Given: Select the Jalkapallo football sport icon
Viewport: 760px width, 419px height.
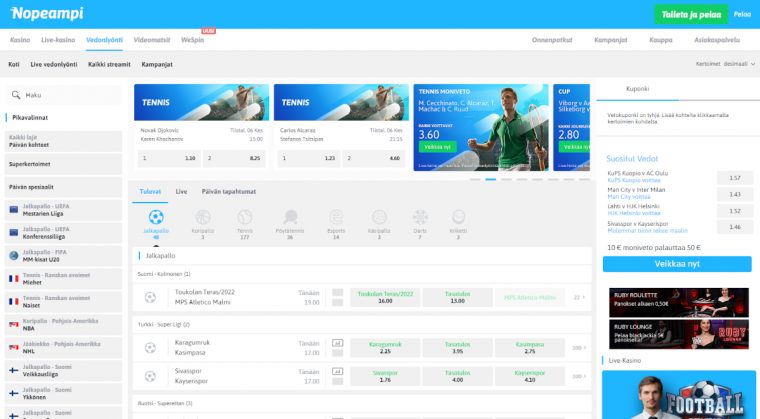Looking at the screenshot, I should coord(156,217).
